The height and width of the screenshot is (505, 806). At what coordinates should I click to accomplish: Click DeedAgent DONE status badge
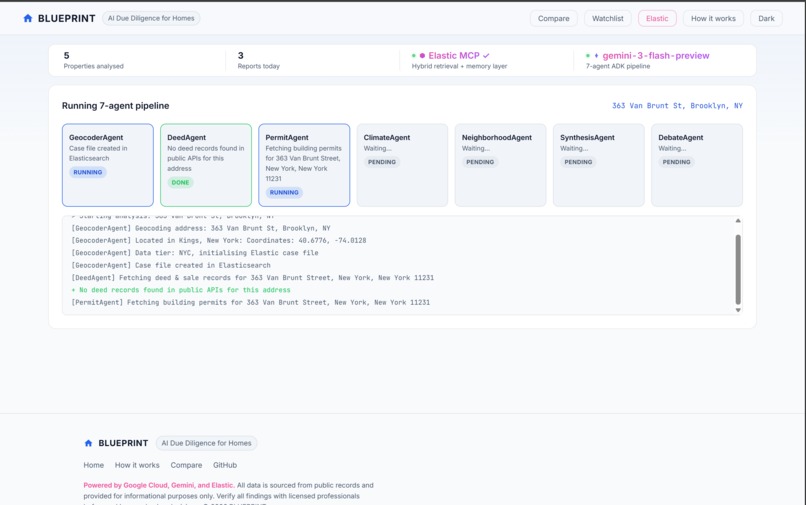[x=180, y=183]
